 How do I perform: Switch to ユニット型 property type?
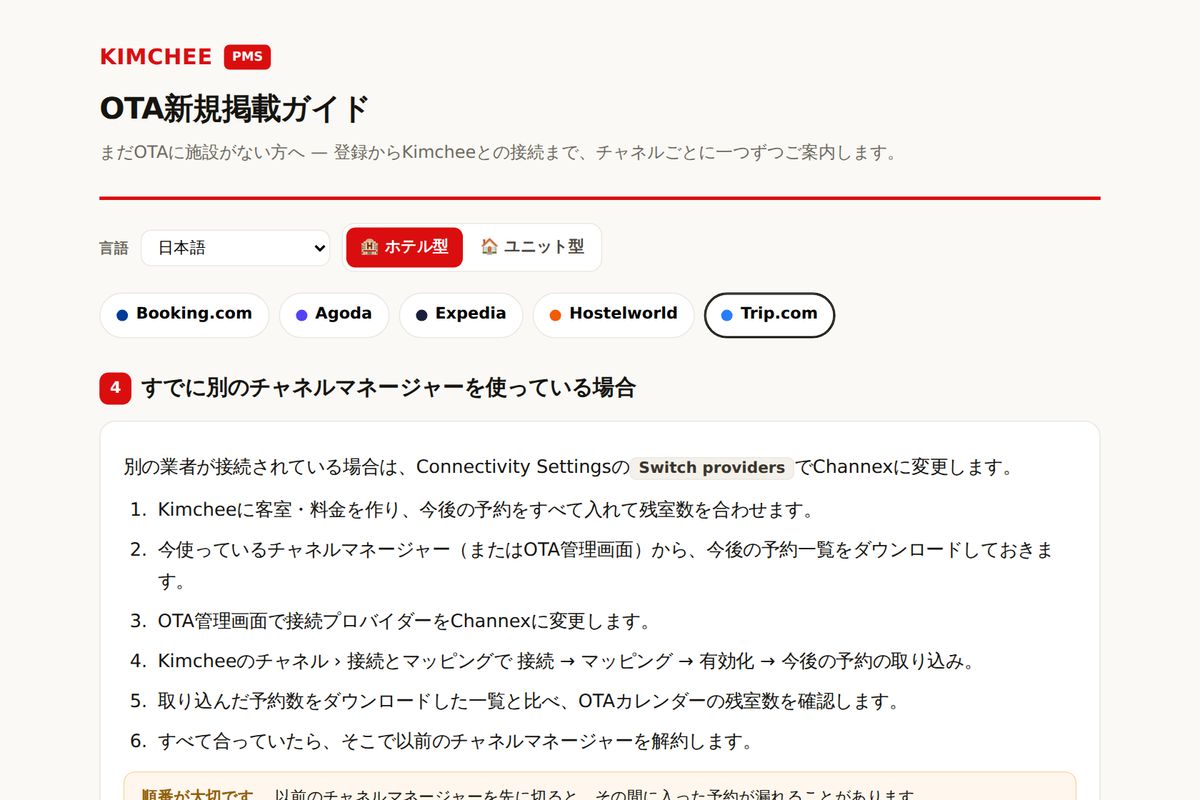pyautogui.click(x=532, y=247)
